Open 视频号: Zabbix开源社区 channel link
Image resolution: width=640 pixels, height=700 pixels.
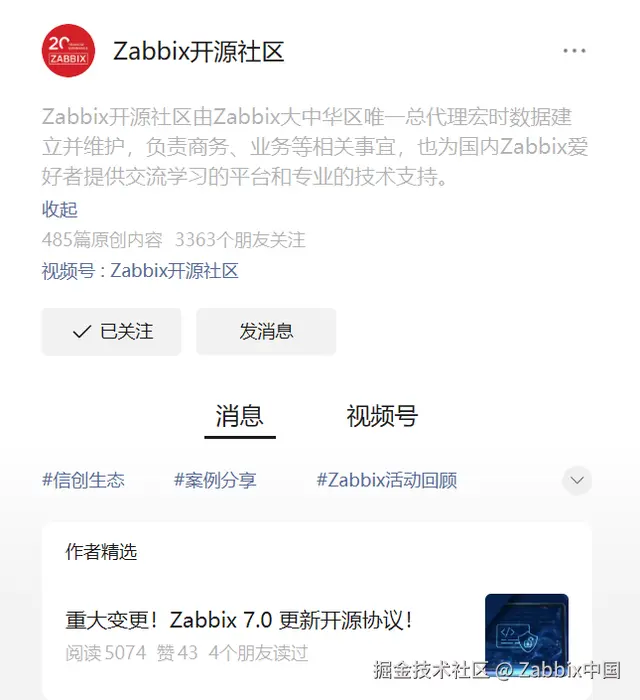140,271
